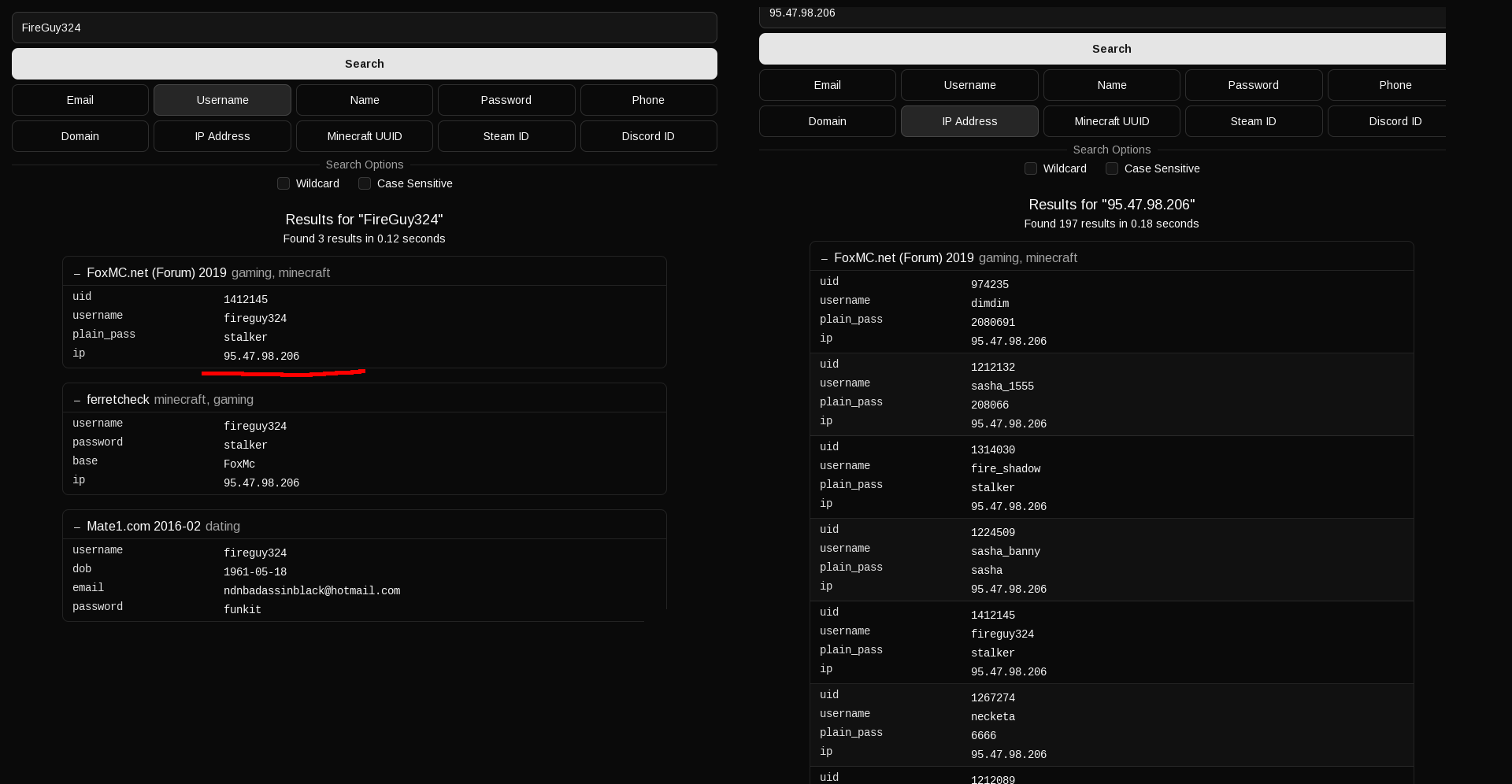The height and width of the screenshot is (784, 1512).
Task: Select Name search type in right panel
Action: [1112, 85]
